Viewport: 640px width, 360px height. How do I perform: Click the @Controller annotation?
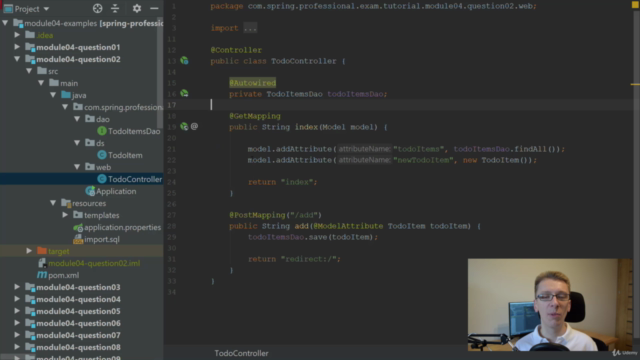point(236,50)
